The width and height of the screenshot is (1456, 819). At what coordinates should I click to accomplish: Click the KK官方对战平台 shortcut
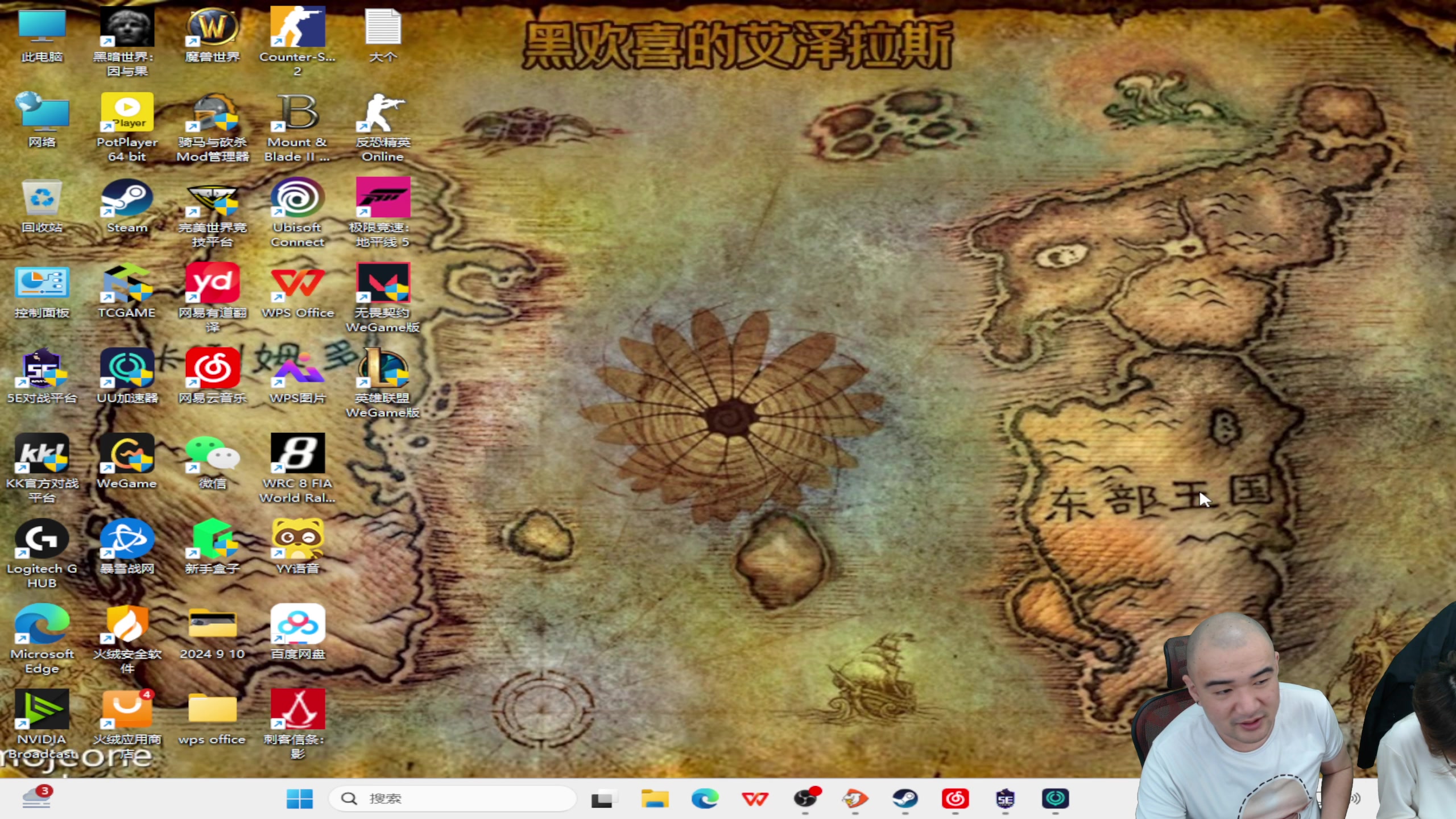pos(42,468)
